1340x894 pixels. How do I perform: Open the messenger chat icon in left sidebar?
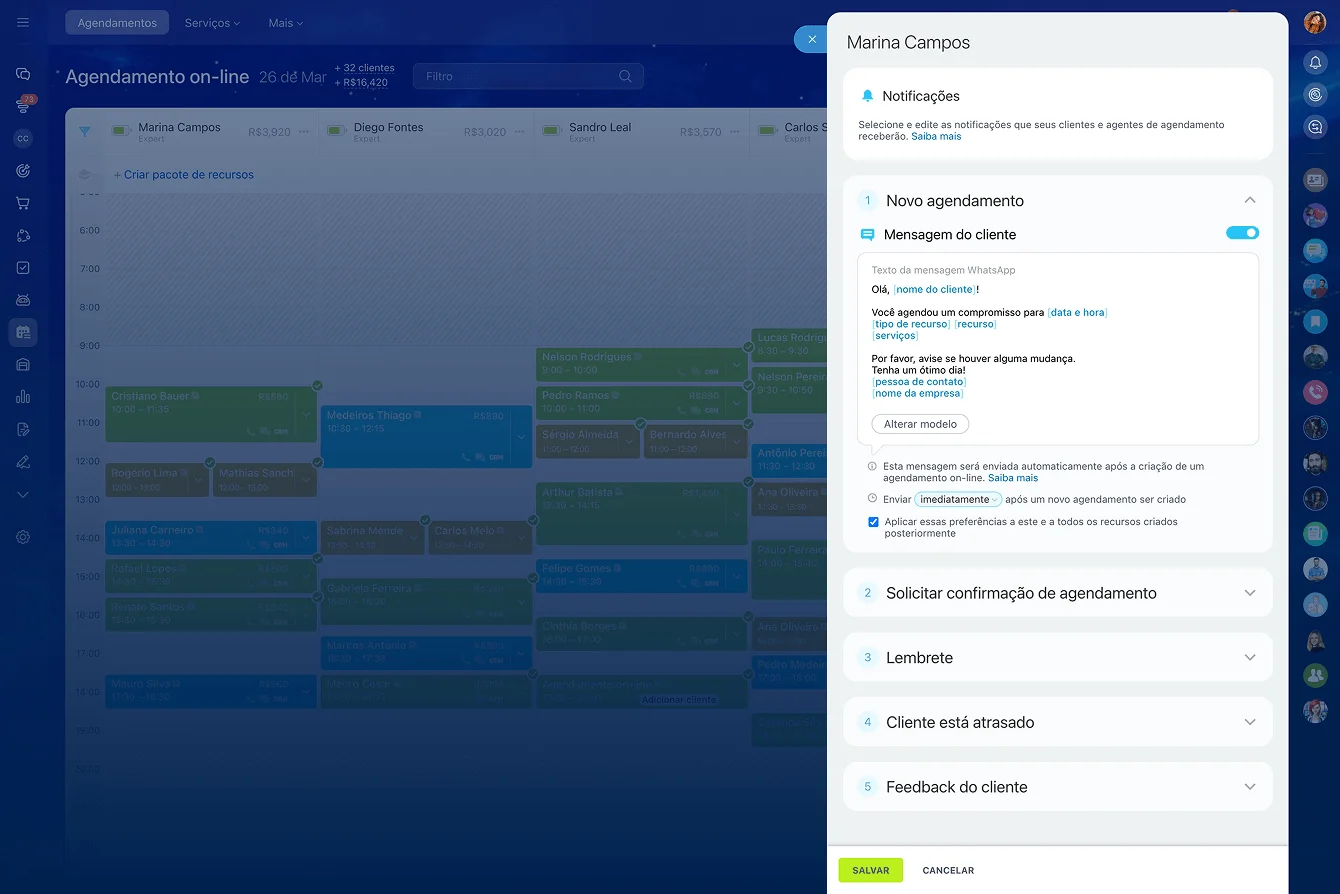(x=23, y=74)
